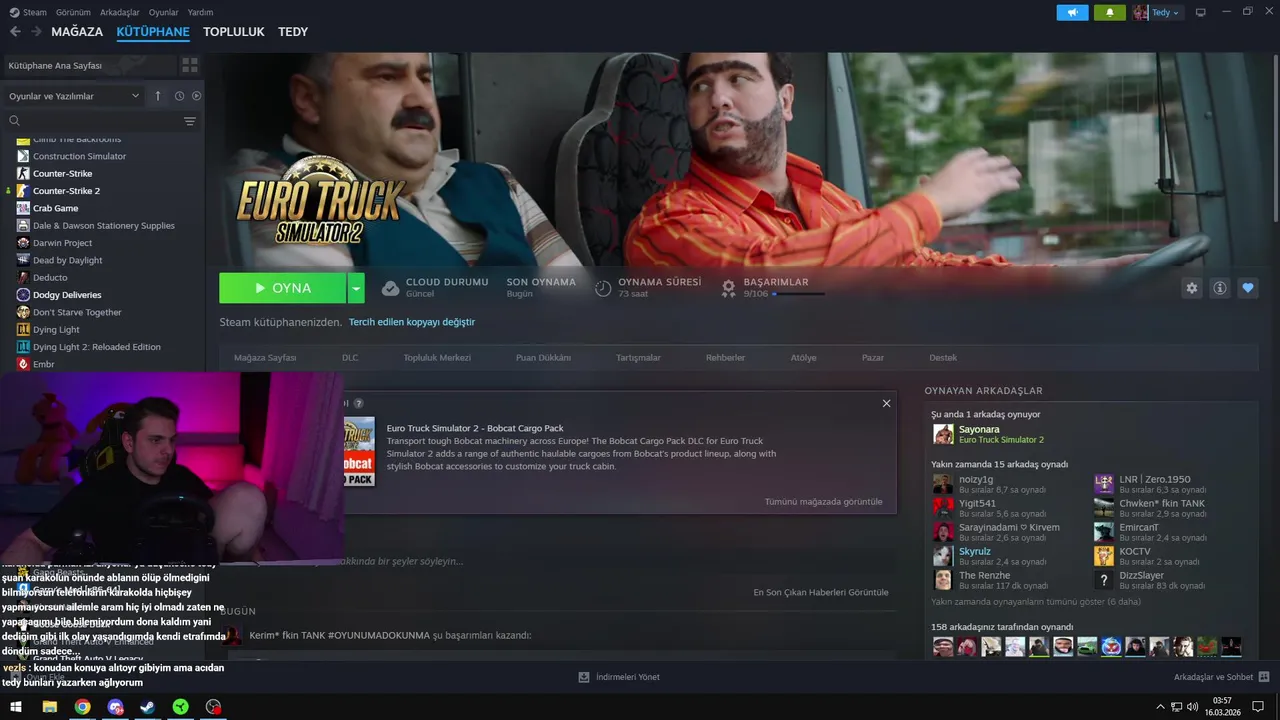Click the blue announcements megaphone button
The image size is (1280, 720).
(1072, 12)
